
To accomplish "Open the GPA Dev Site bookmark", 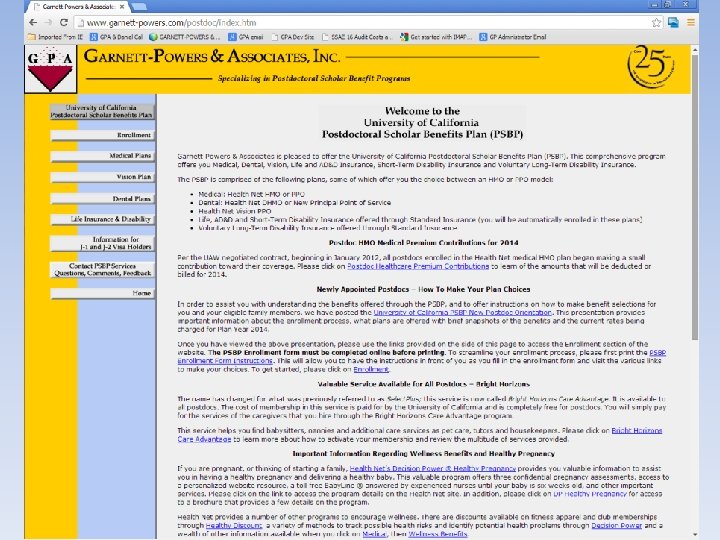I will [x=293, y=37].
